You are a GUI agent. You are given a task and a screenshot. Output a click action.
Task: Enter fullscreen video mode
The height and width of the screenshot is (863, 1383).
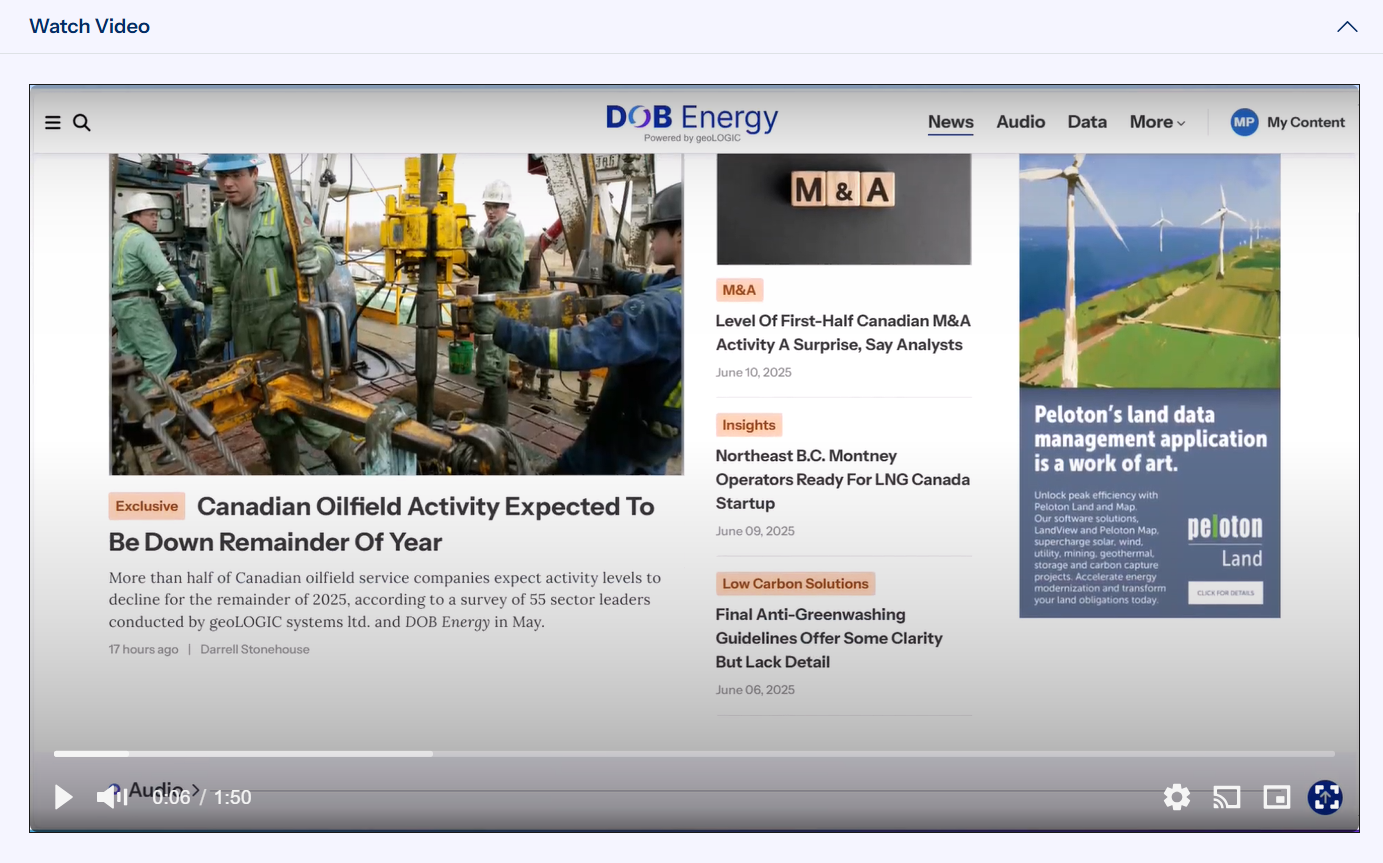(1325, 797)
